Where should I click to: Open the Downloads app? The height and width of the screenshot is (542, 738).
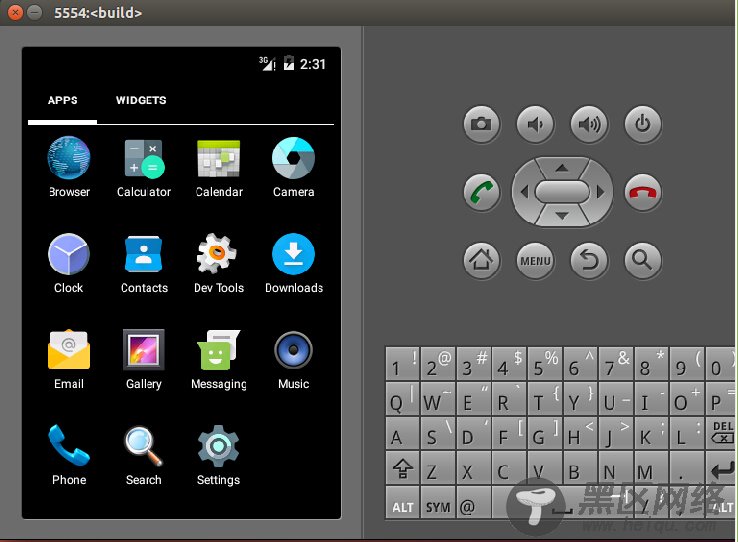tap(294, 263)
